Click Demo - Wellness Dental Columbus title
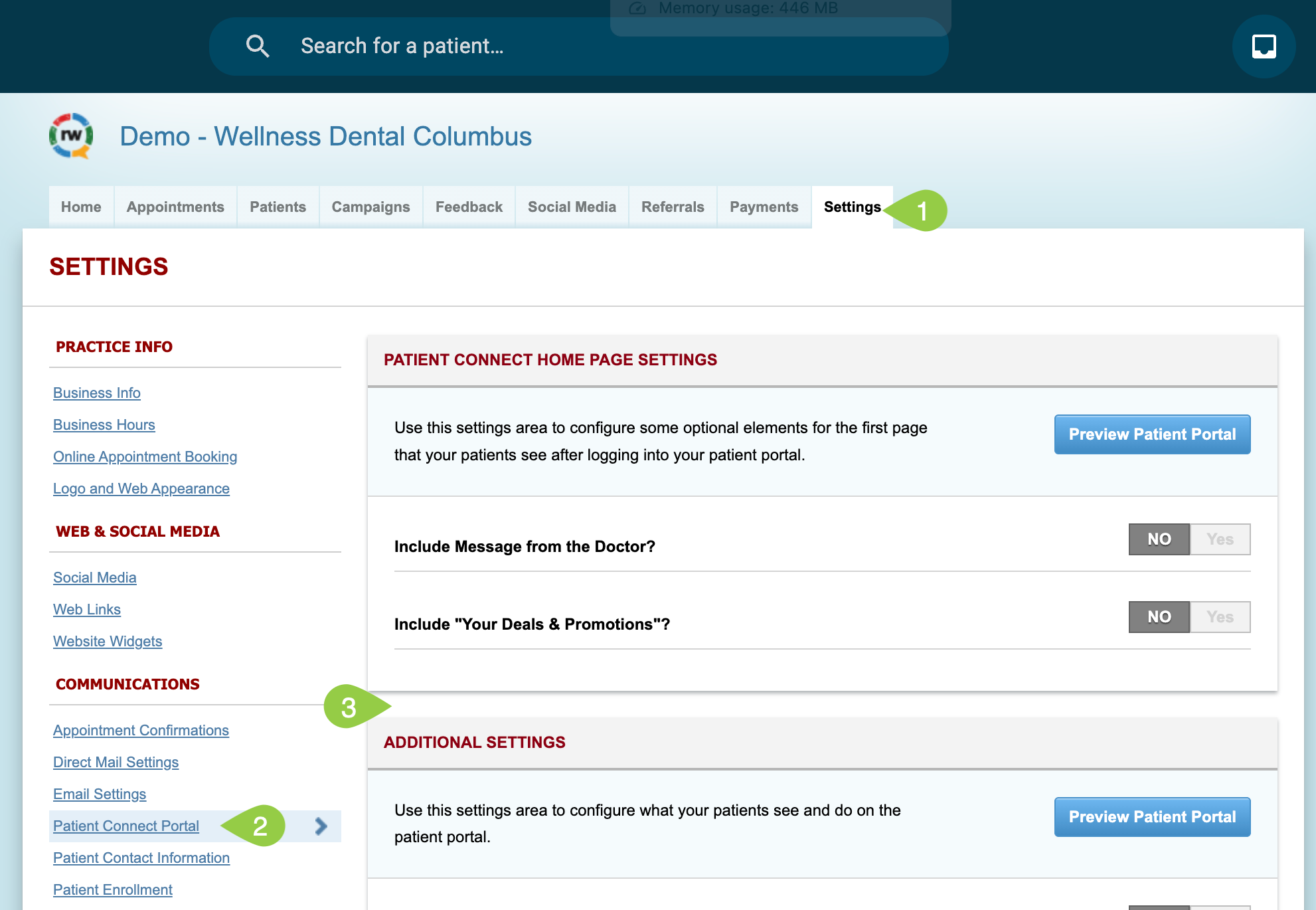This screenshot has width=1316, height=910. (325, 136)
